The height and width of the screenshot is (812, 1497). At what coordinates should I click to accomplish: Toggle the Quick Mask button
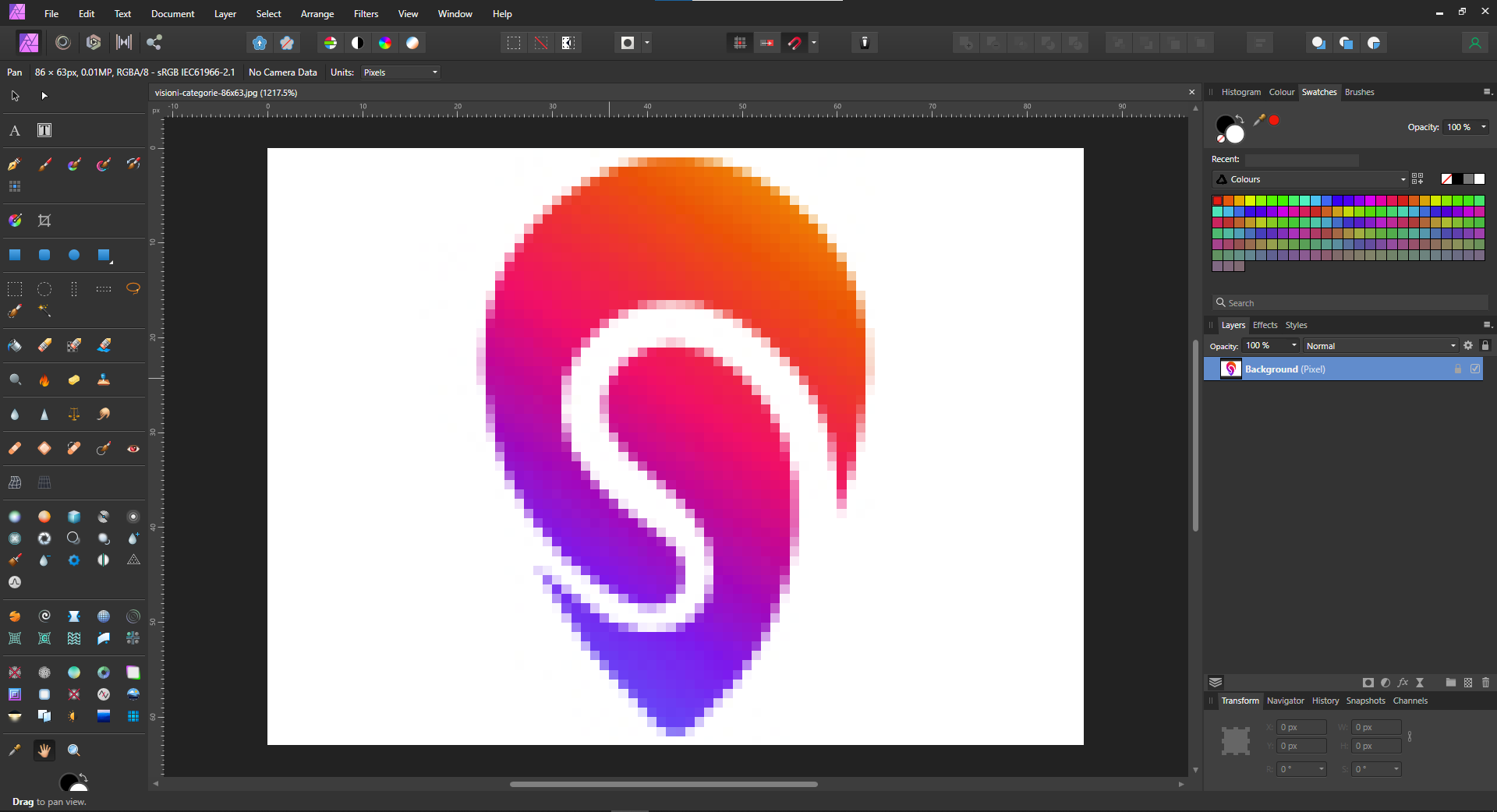pos(628,43)
